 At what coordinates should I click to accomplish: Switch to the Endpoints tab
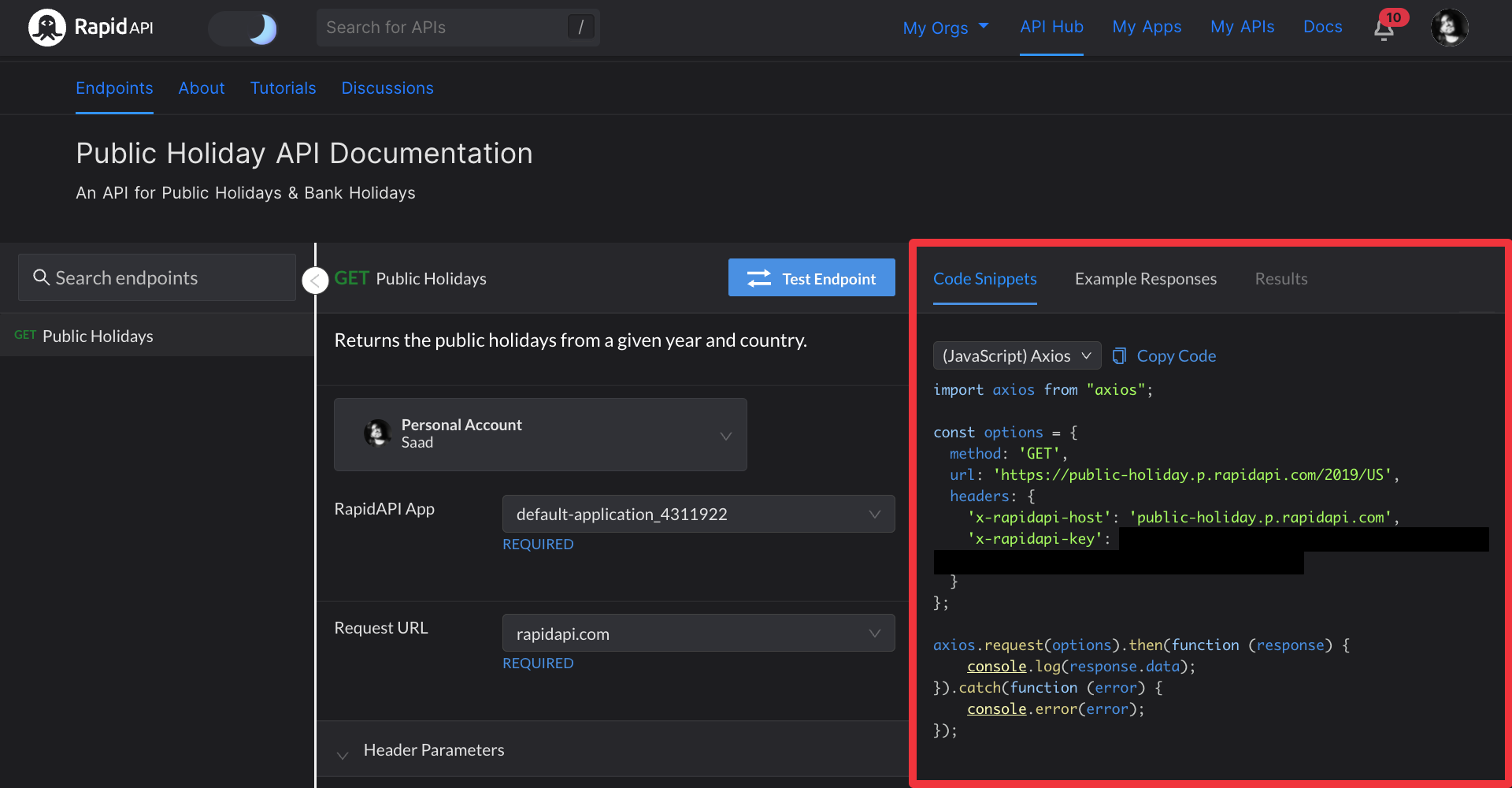[114, 88]
